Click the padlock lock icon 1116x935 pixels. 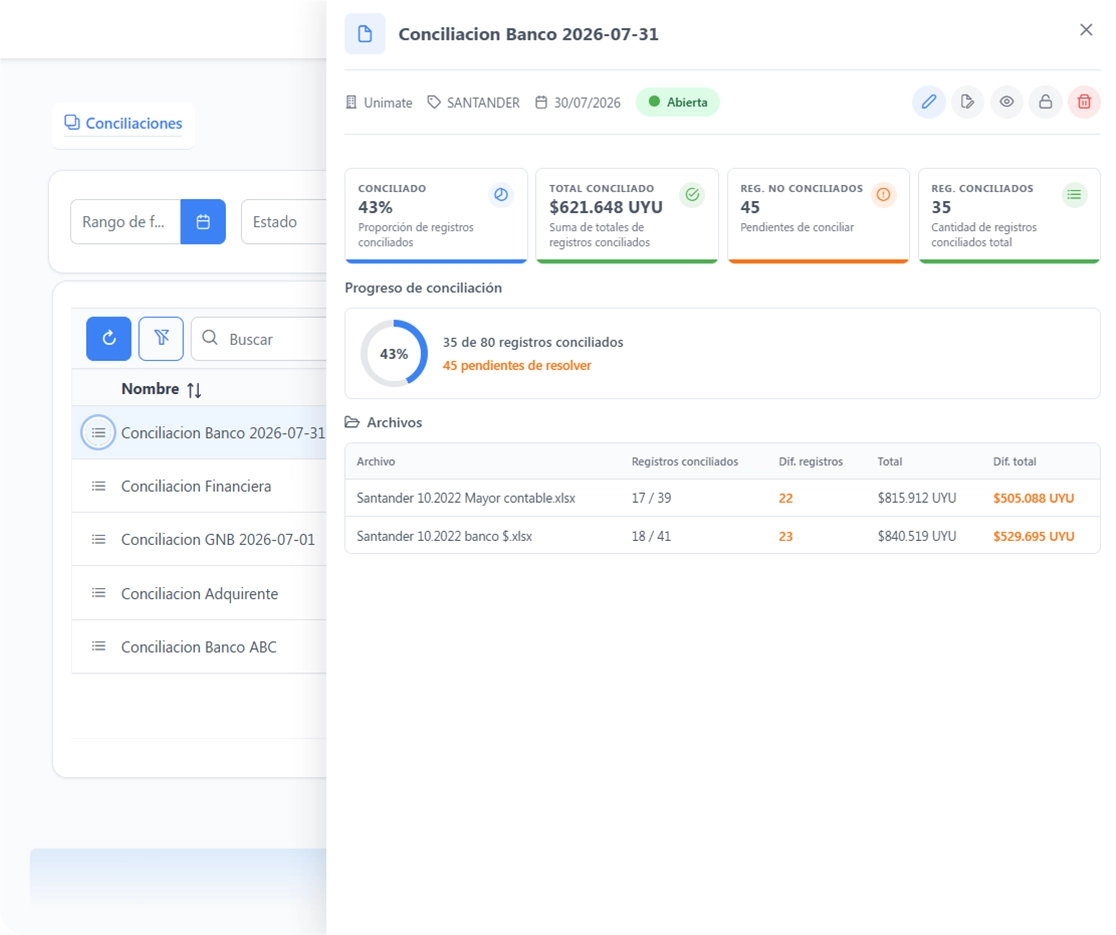point(1045,102)
